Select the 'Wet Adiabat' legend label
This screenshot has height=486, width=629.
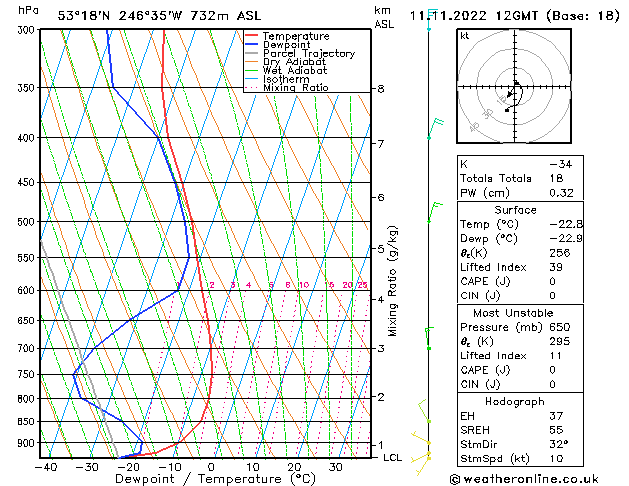pos(295,71)
